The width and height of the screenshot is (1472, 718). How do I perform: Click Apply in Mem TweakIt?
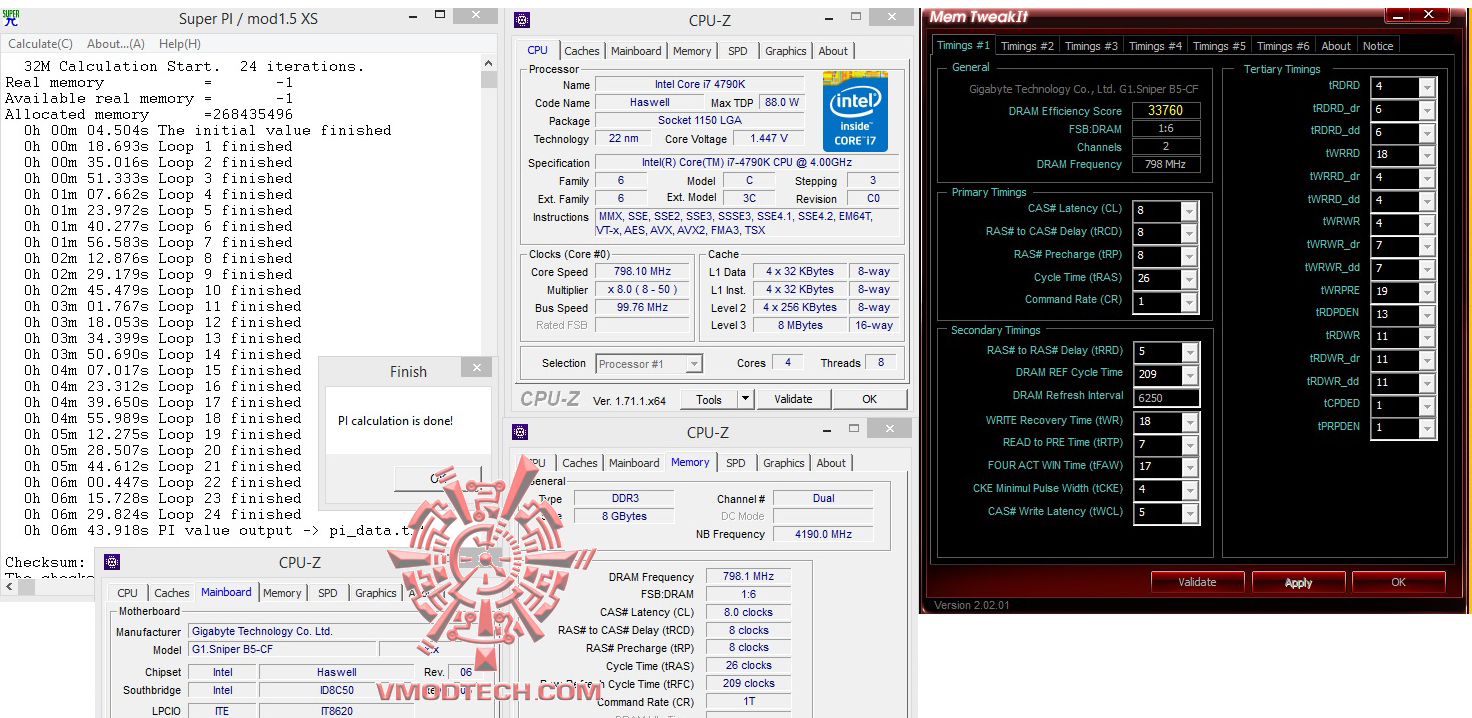coord(1298,582)
